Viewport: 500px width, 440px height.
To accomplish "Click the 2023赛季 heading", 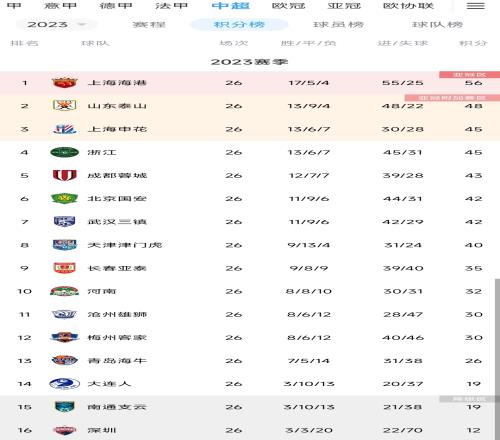I will 250,62.
